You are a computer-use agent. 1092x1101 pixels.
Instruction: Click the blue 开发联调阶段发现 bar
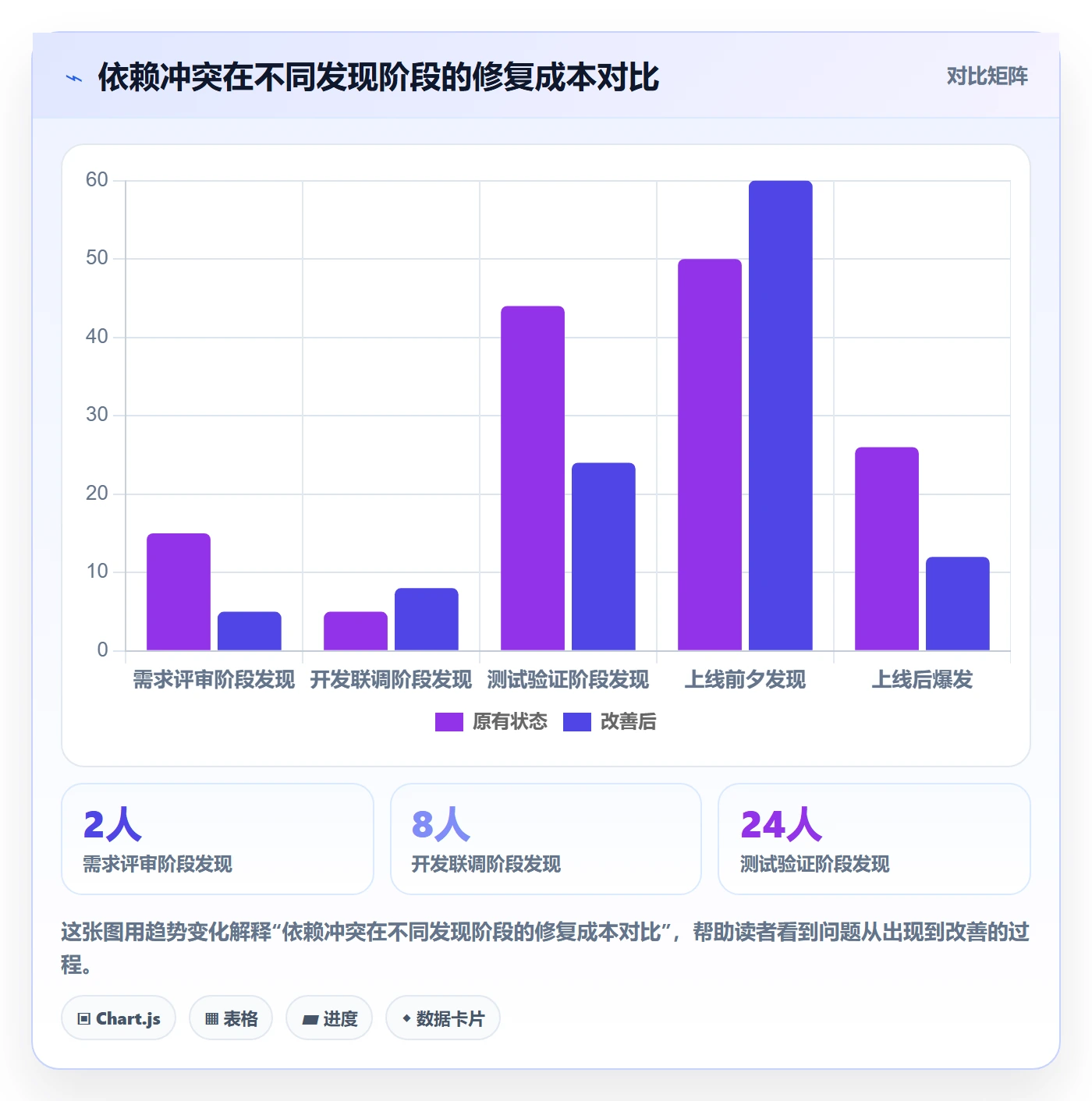point(427,619)
